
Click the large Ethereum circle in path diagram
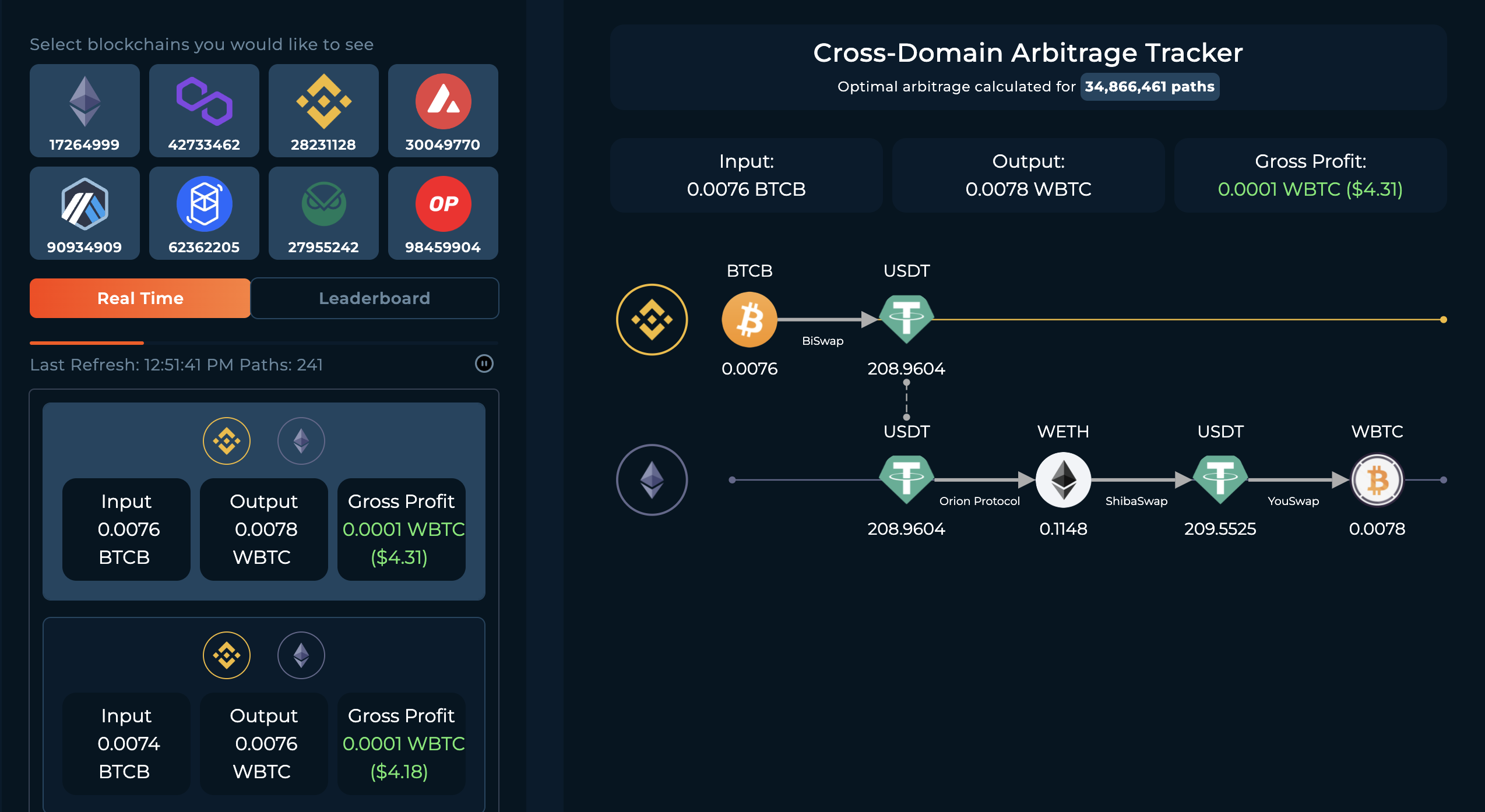pos(652,480)
